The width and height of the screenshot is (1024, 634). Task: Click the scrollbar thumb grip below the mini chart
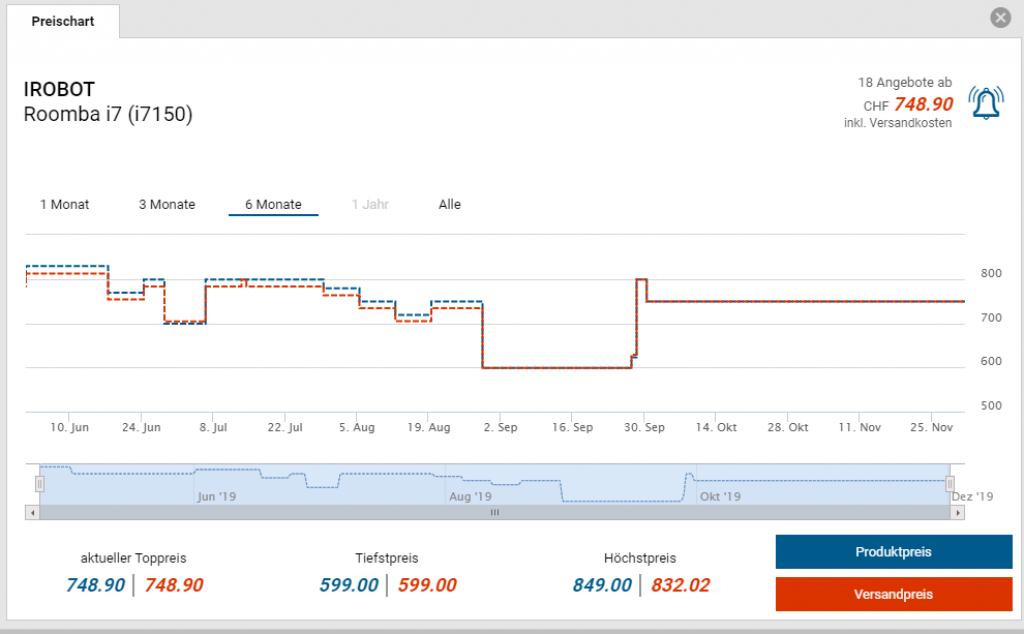pyautogui.click(x=494, y=512)
